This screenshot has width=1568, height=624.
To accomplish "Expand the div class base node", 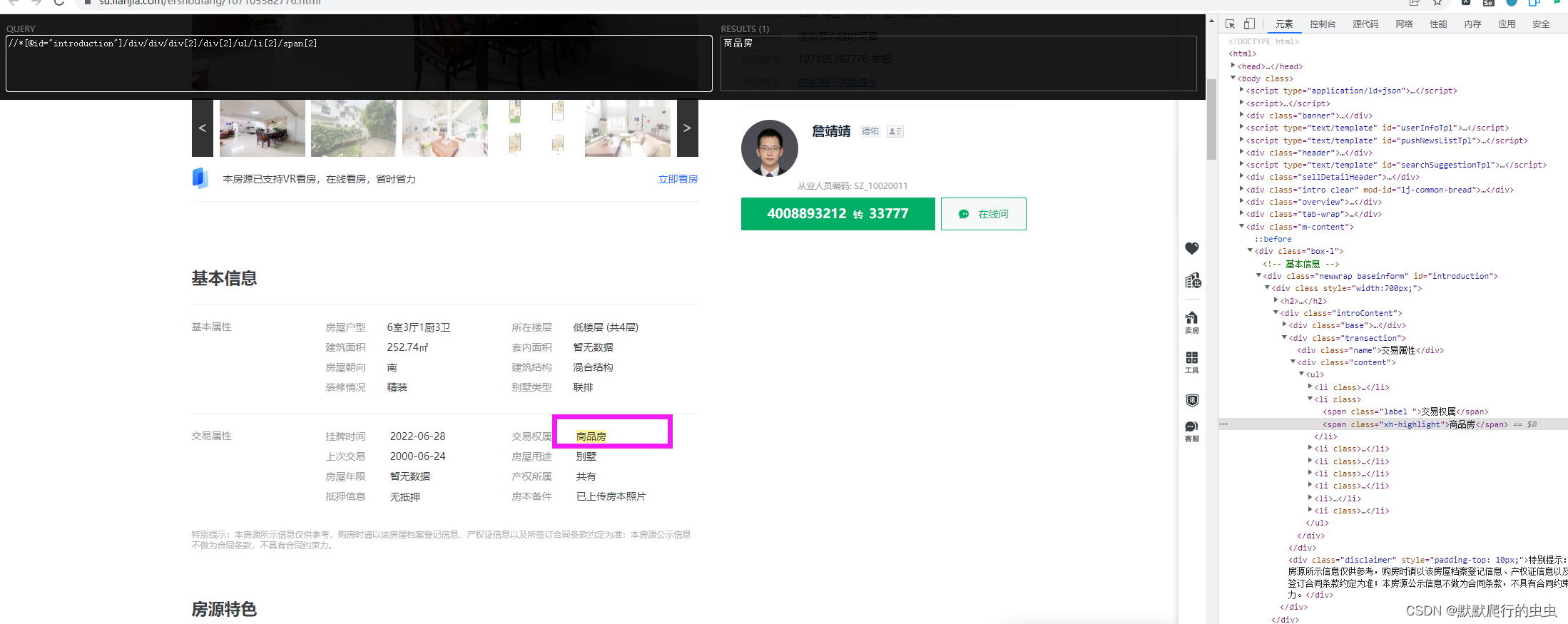I will tap(1284, 324).
